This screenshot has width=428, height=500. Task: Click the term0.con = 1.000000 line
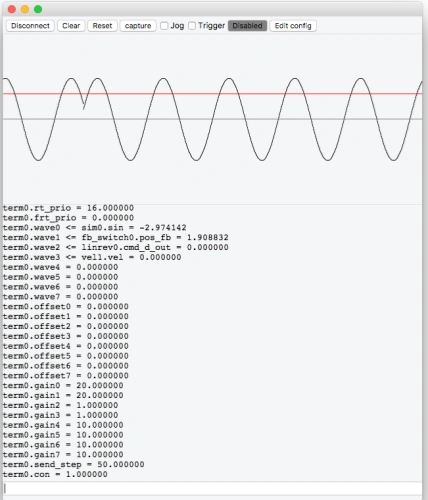[55, 474]
